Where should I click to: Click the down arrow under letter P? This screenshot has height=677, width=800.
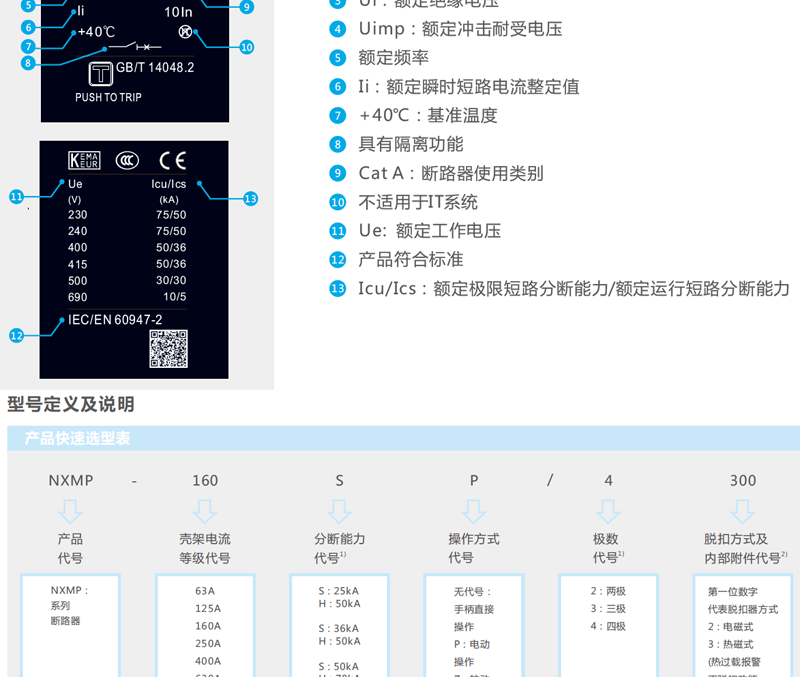click(473, 511)
